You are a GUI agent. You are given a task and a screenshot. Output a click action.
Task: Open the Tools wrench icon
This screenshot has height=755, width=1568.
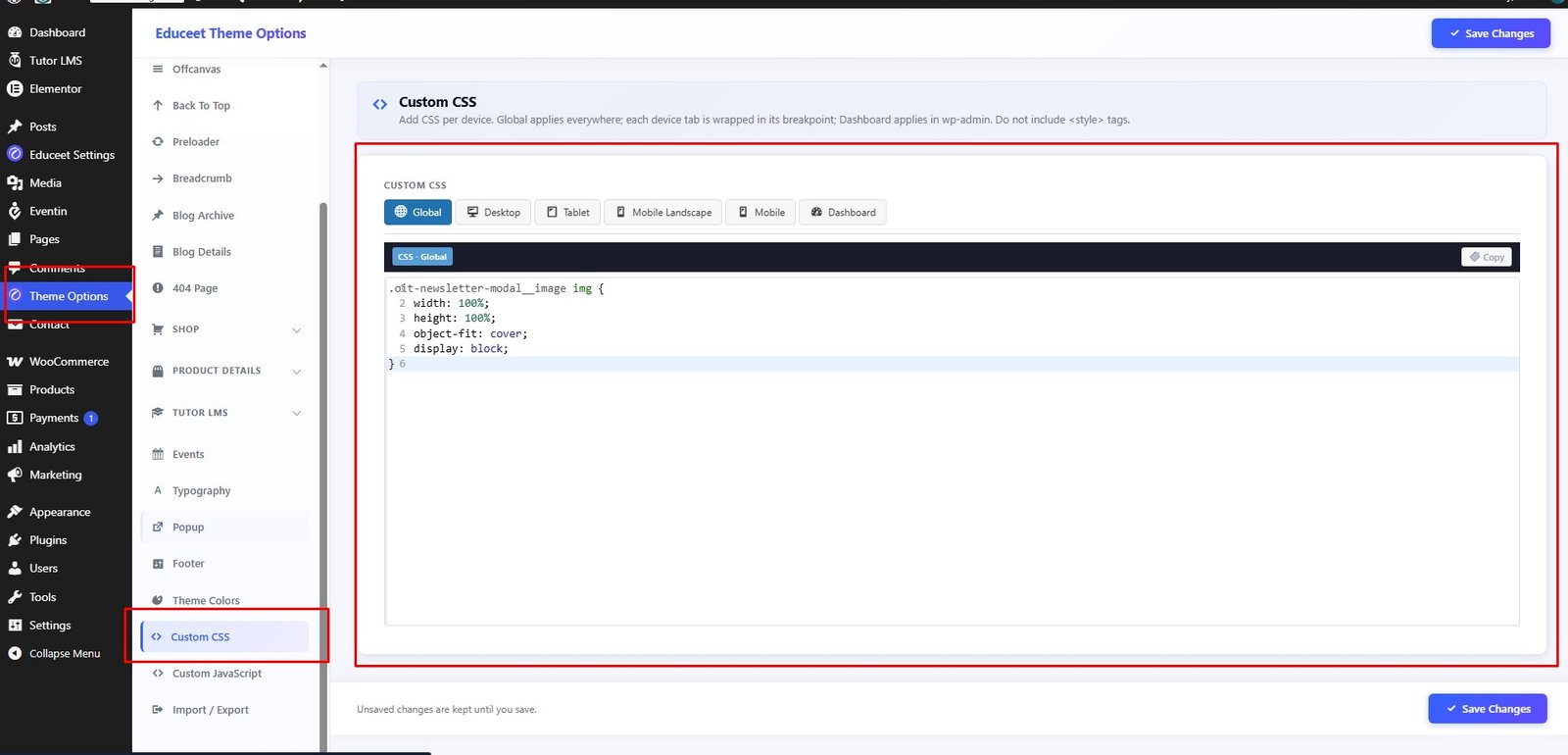15,597
